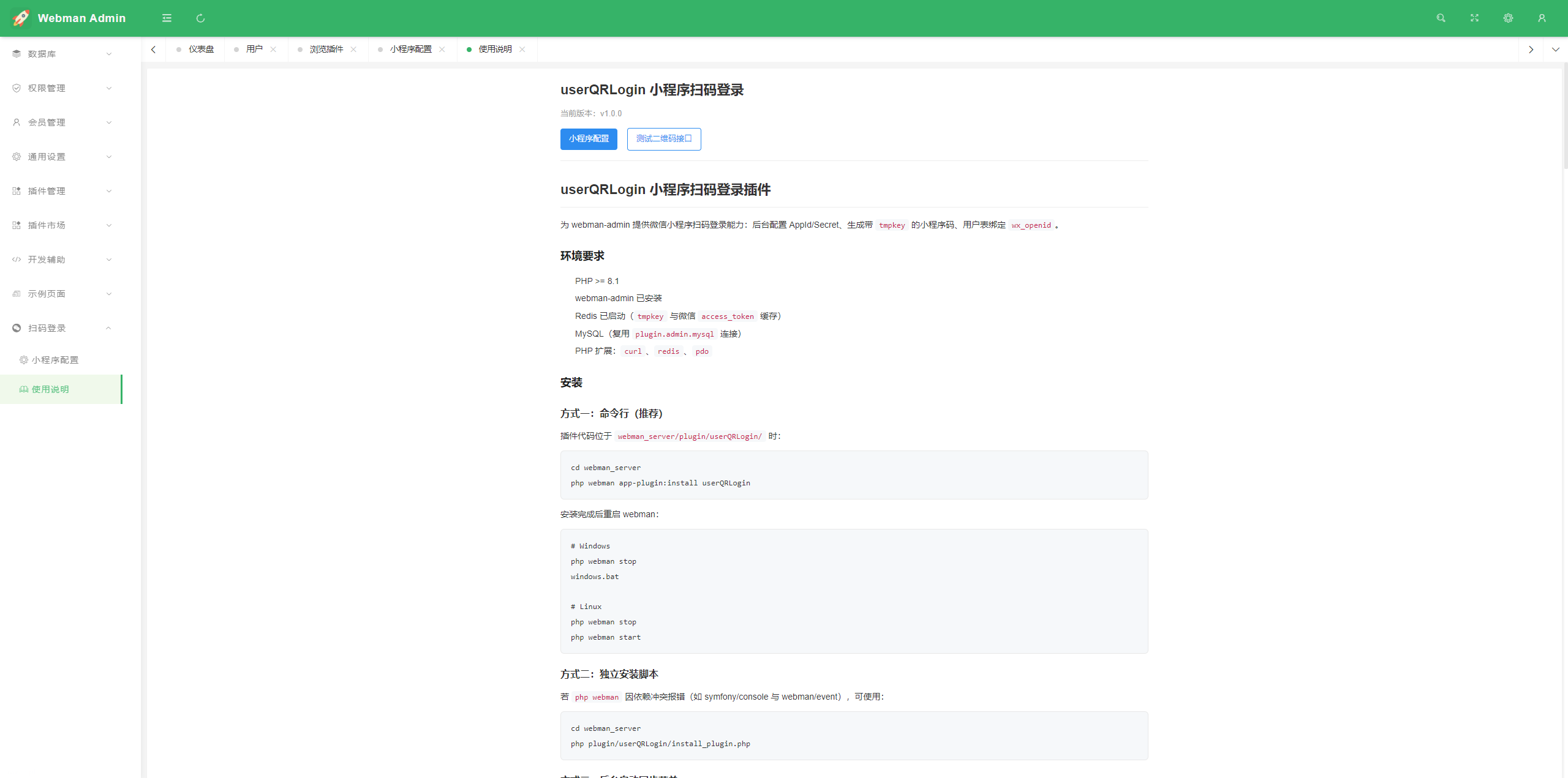The width and height of the screenshot is (1568, 778).
Task: Click the blue 小程序配置 button
Action: (589, 139)
